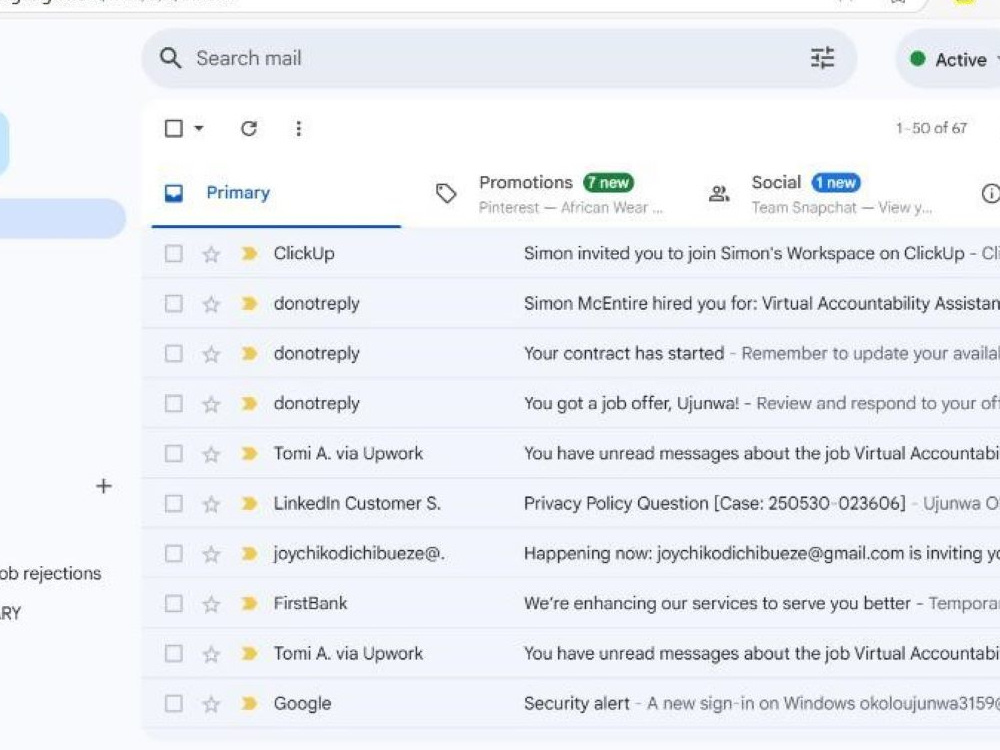This screenshot has width=1000, height=750.
Task: Toggle importance marker on job offer email
Action: [x=249, y=404]
